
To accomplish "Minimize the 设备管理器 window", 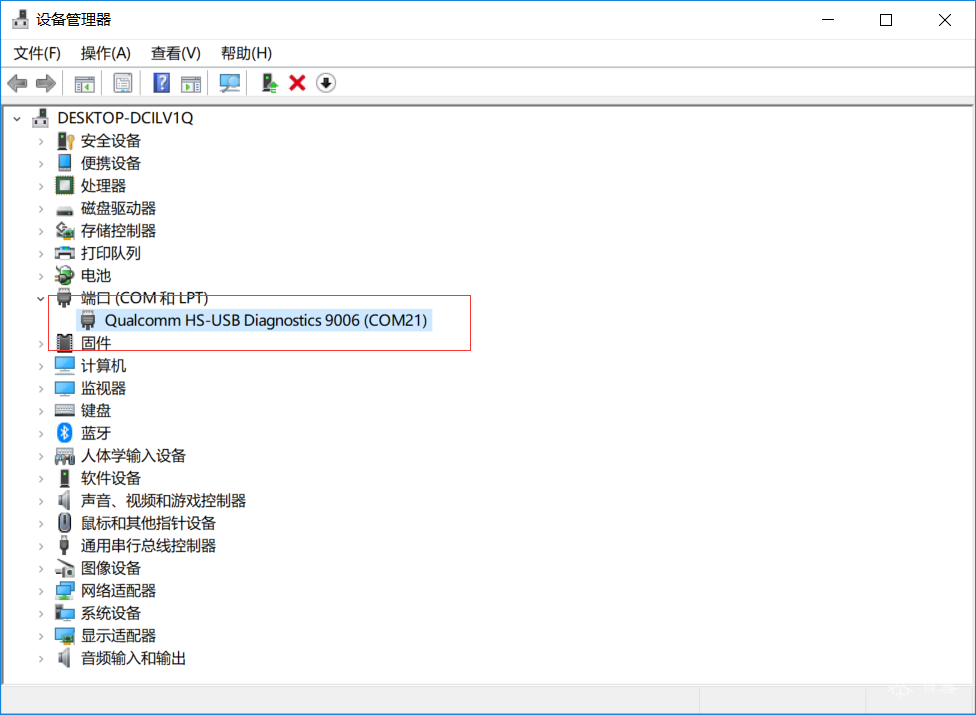I will coord(828,20).
